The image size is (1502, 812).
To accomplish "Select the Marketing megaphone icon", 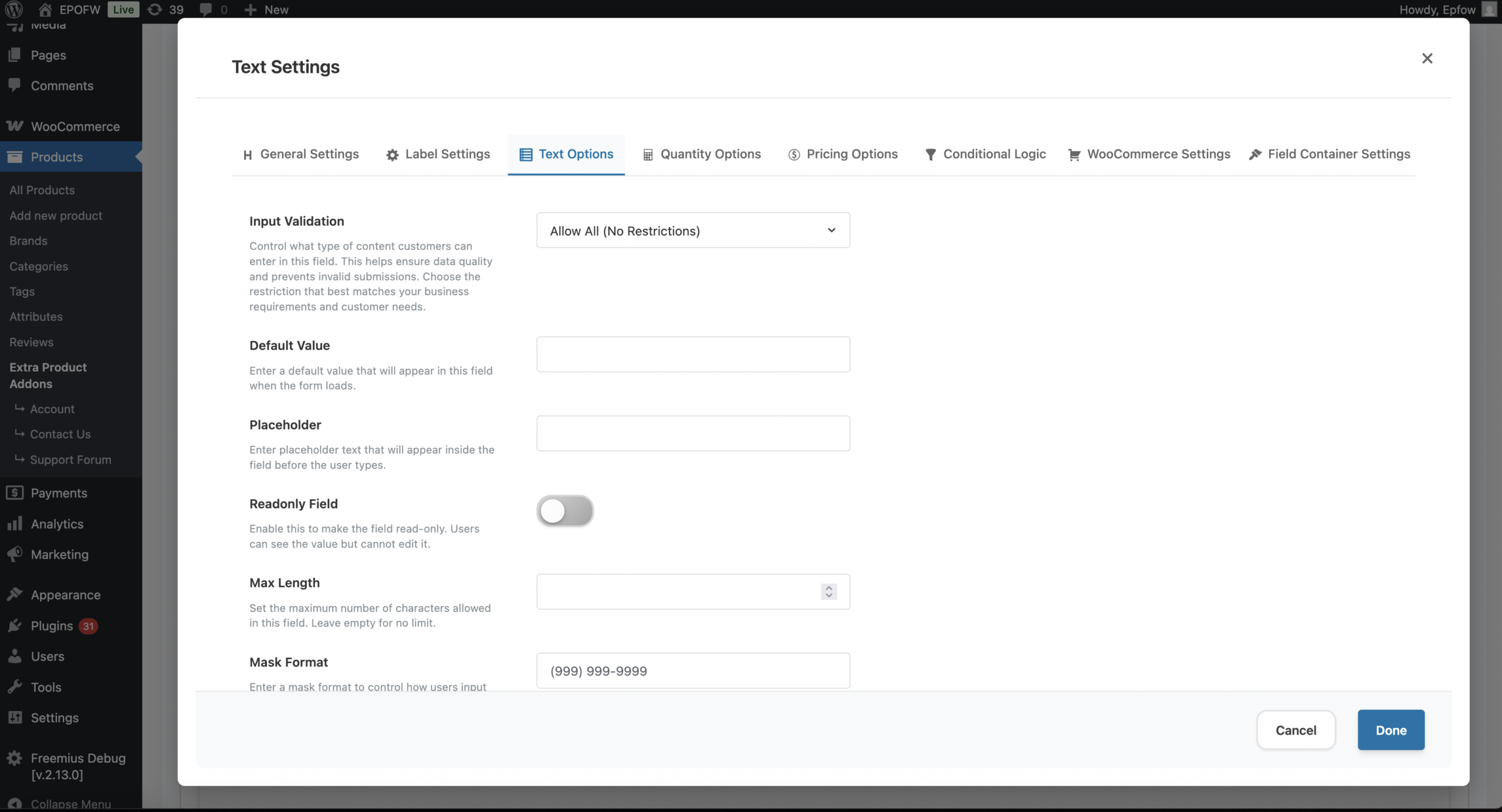I will [x=15, y=554].
